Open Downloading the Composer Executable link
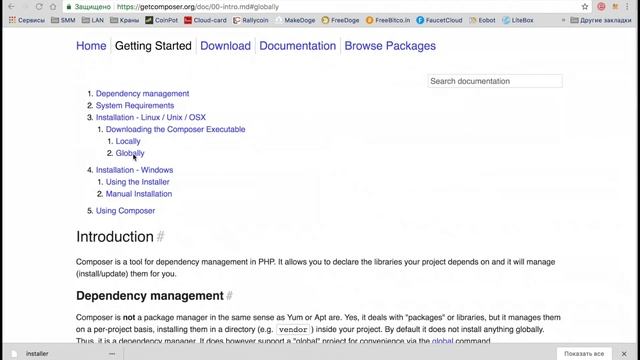640x360 pixels. 176,129
